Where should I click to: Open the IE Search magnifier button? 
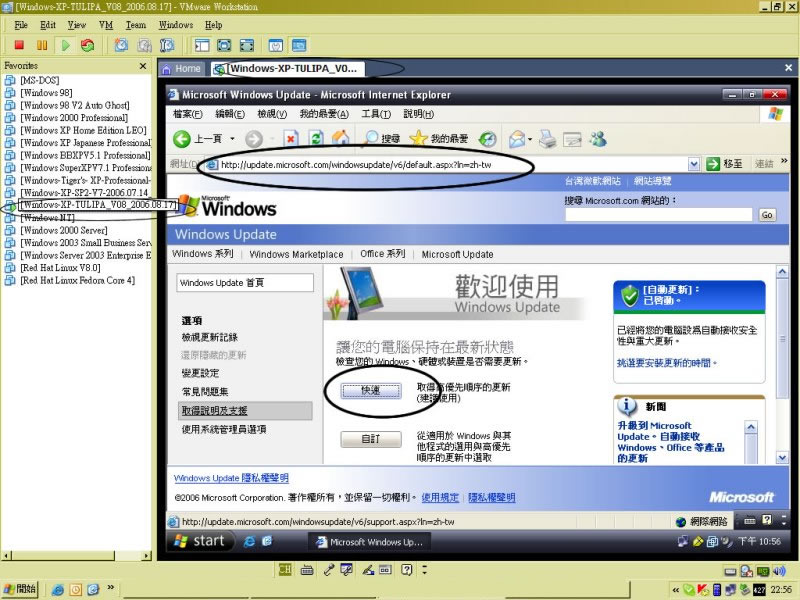click(x=382, y=138)
